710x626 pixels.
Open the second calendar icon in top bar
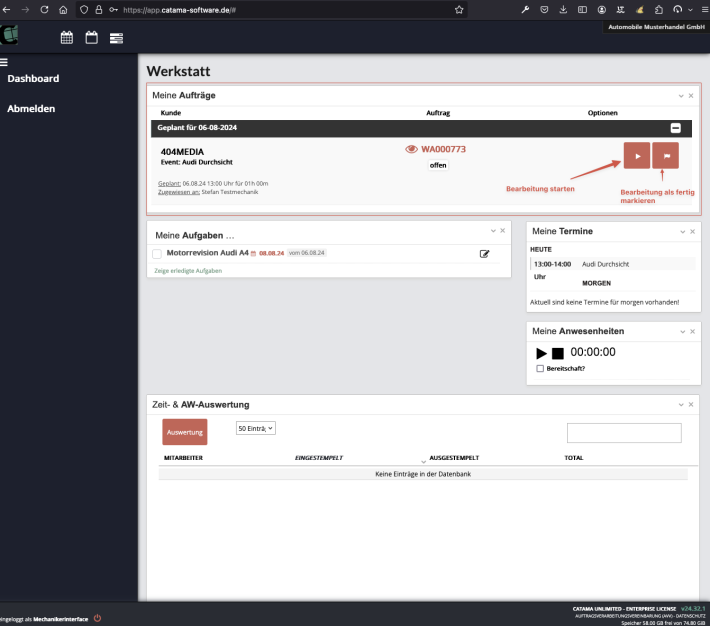click(x=92, y=38)
